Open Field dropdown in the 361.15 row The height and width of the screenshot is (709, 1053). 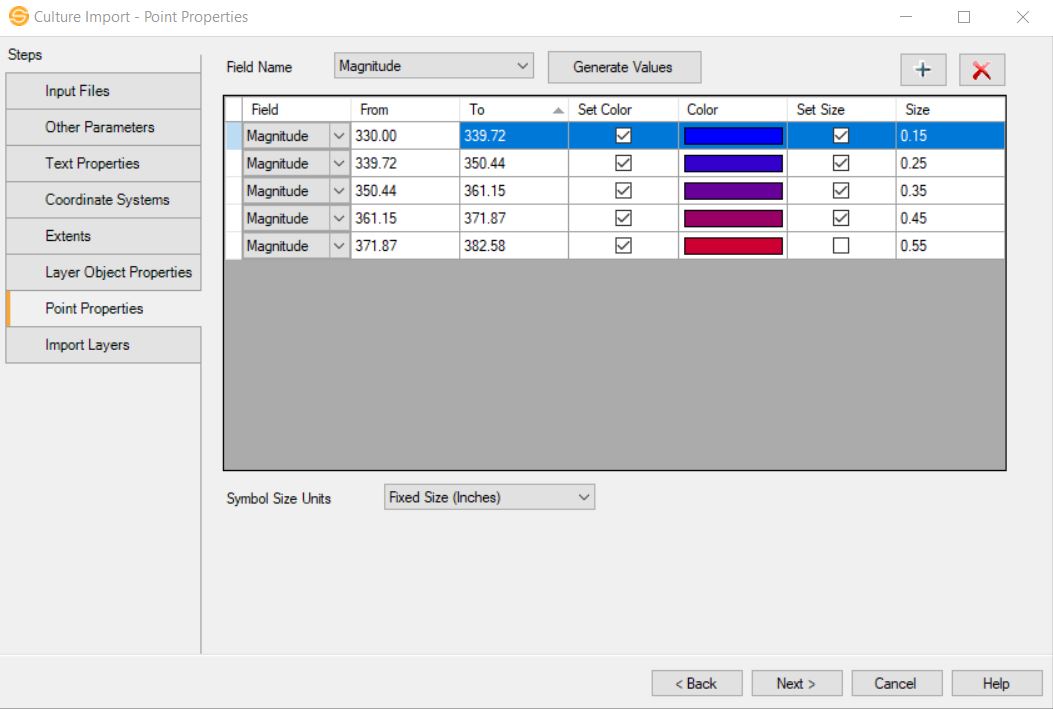[x=339, y=218]
